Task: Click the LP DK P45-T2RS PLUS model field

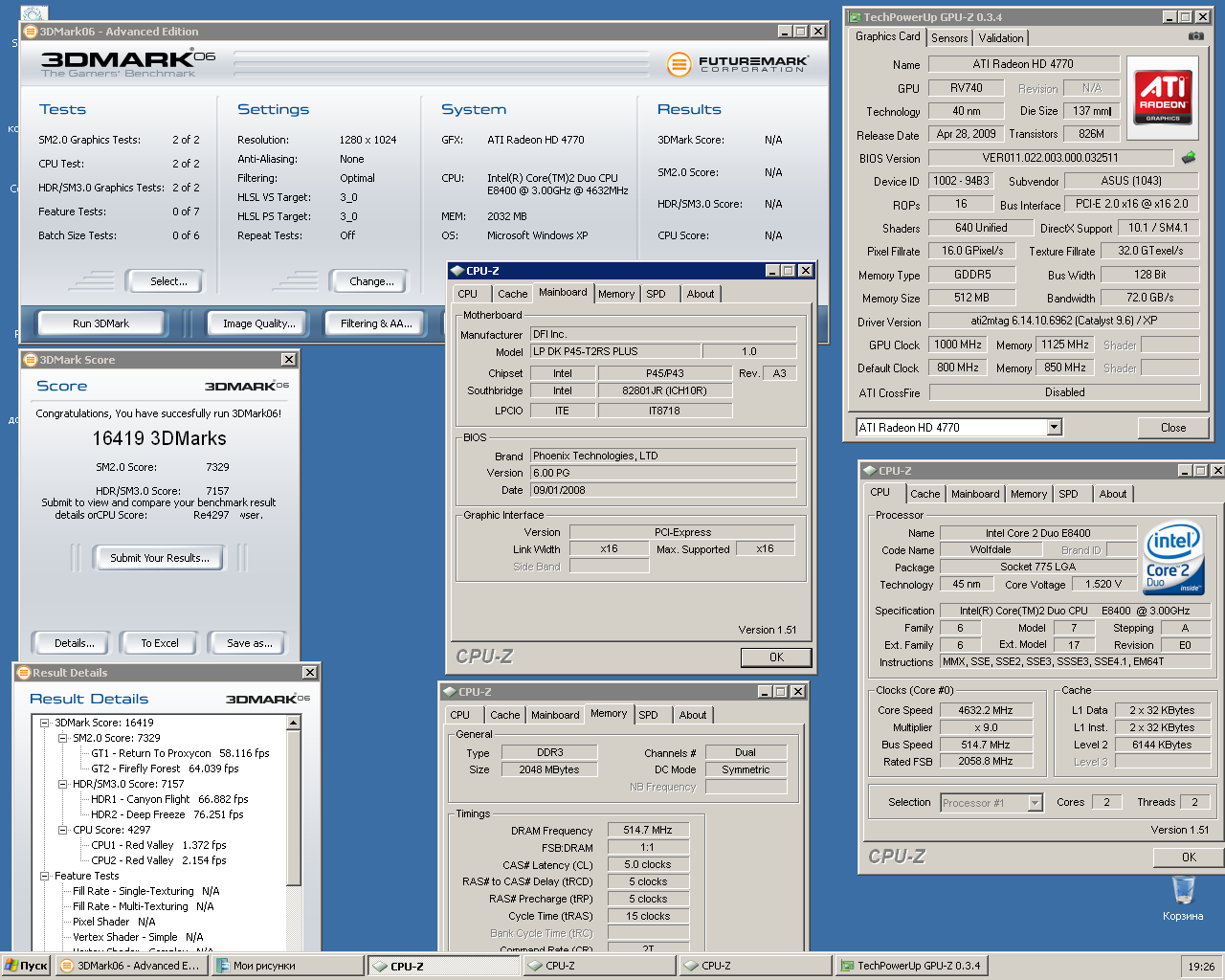Action: [615, 351]
